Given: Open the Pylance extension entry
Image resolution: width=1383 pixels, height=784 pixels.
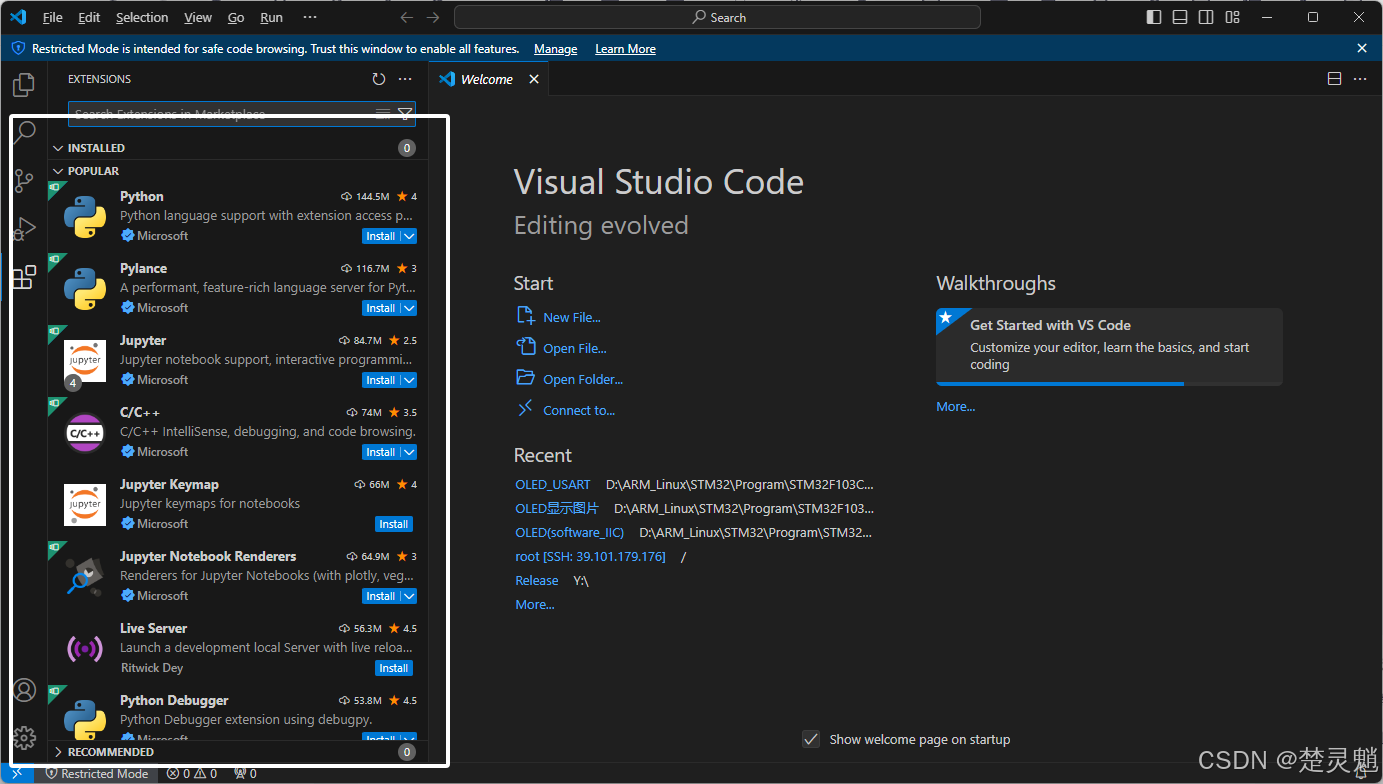Looking at the screenshot, I should 238,288.
